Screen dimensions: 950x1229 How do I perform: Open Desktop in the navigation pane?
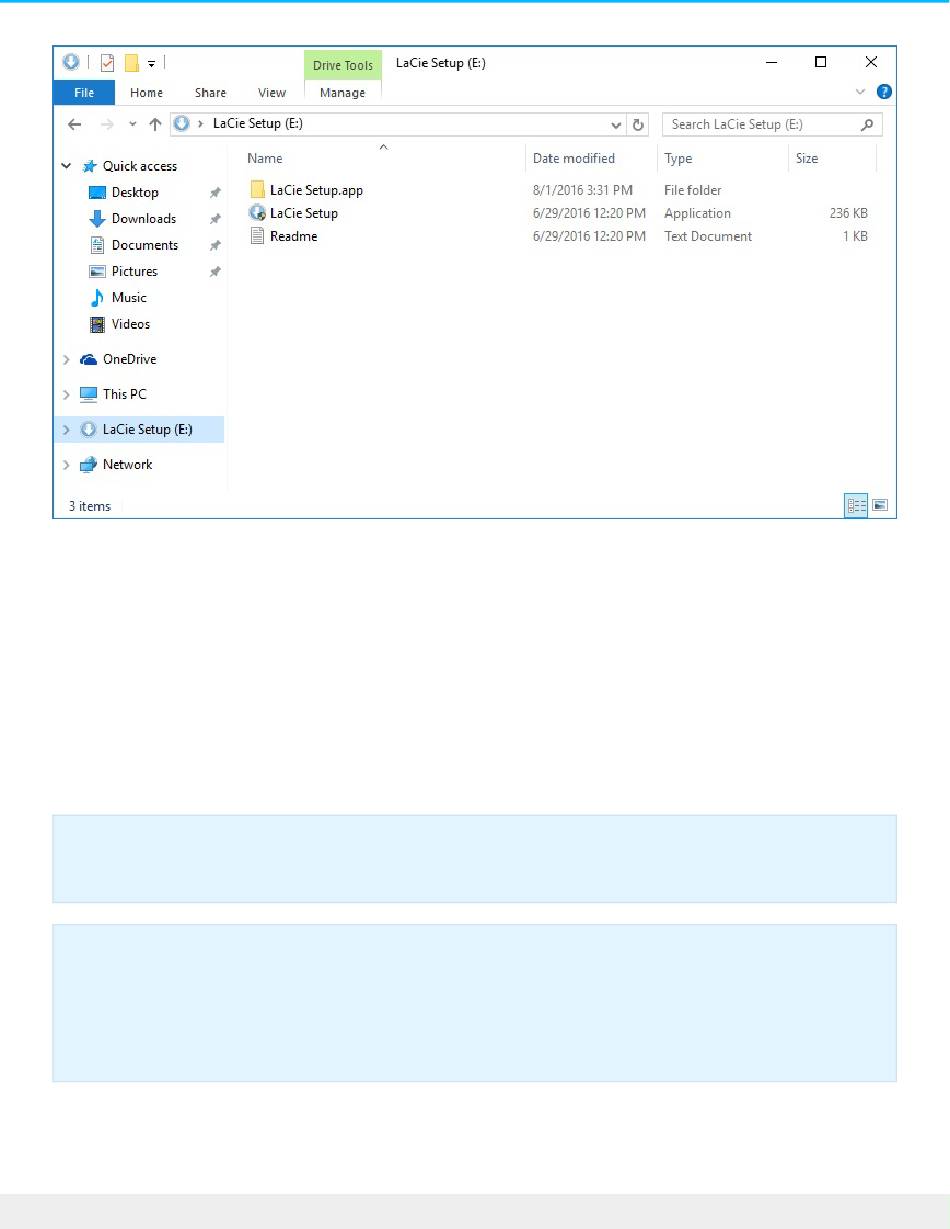tap(135, 192)
